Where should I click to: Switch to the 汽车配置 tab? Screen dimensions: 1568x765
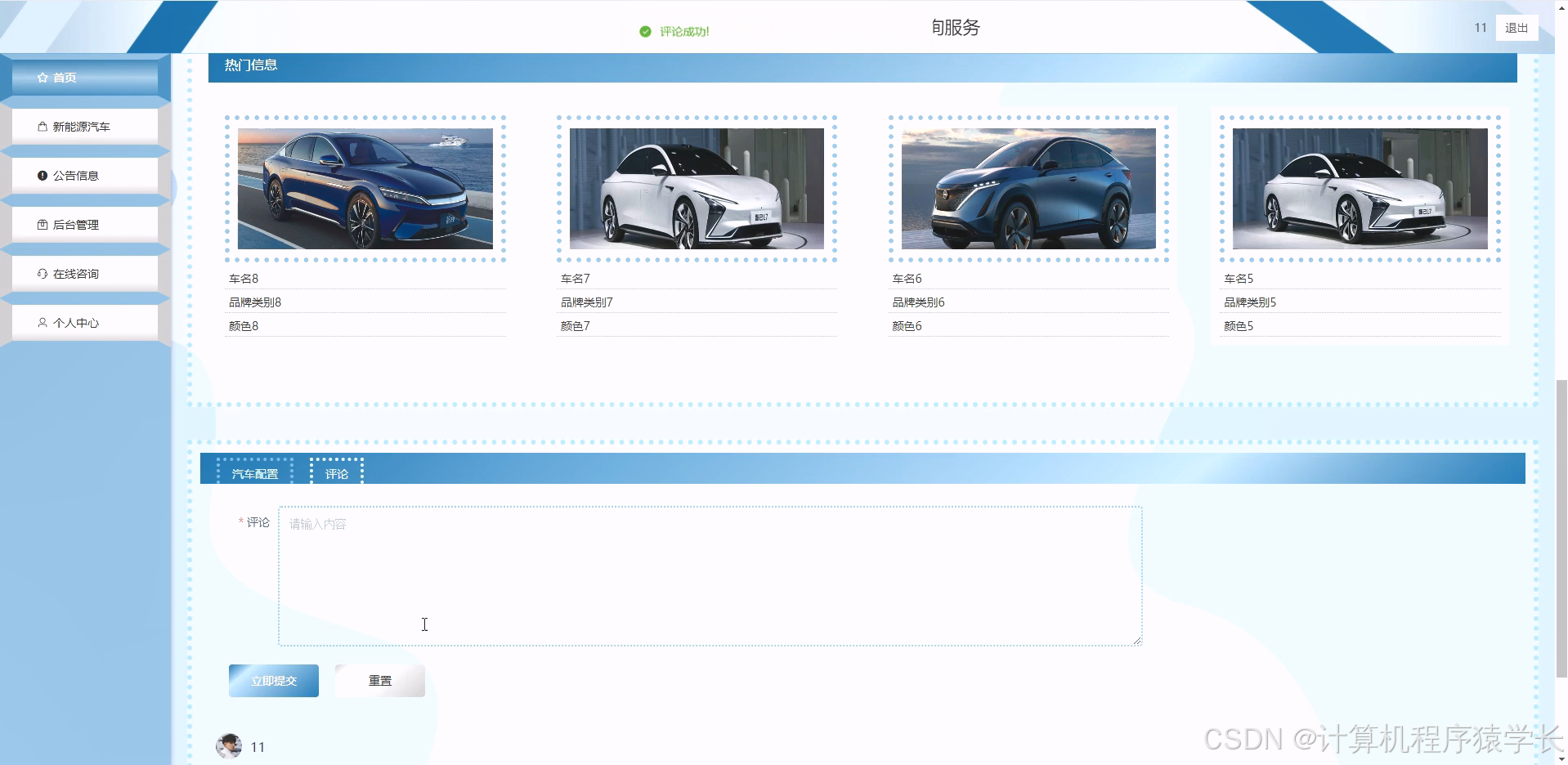pos(255,473)
